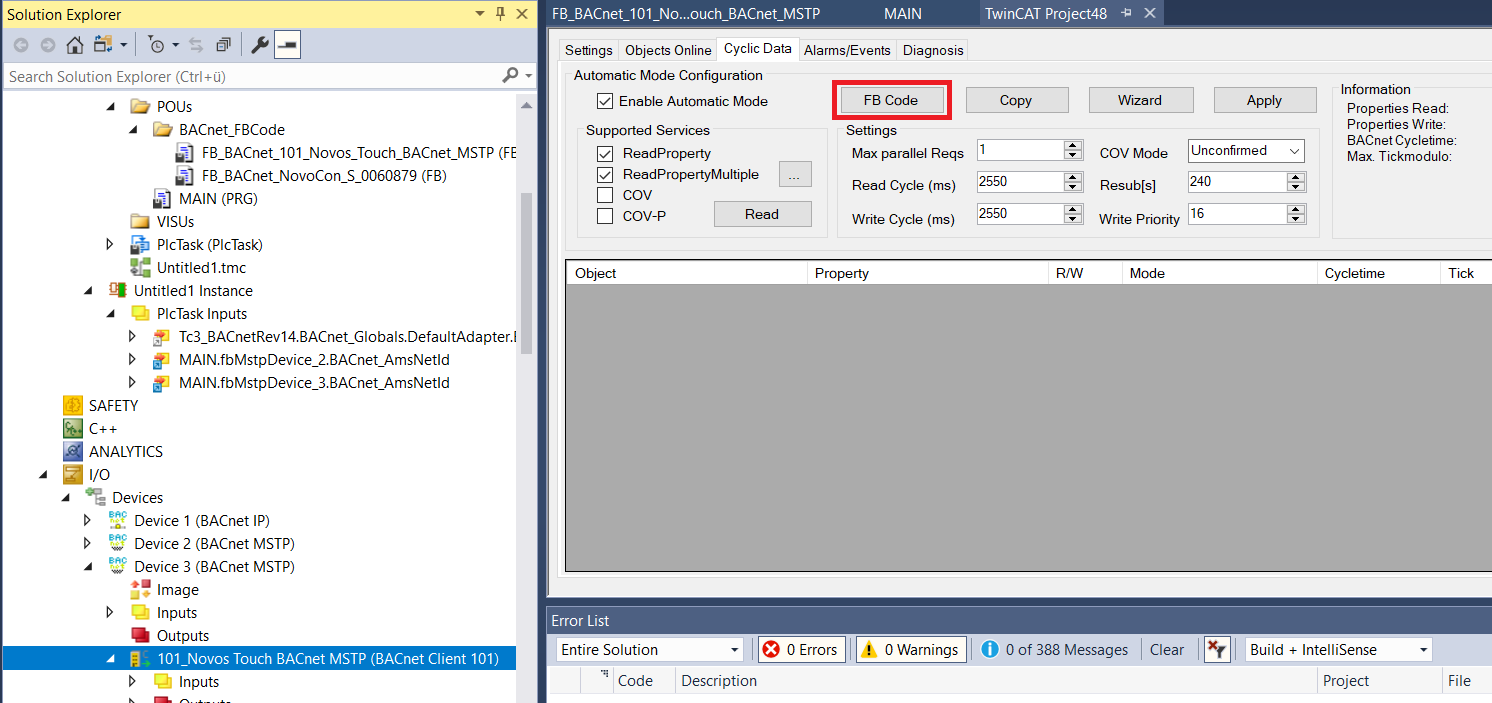Expand Device 1 (BACnet IP) node
The height and width of the screenshot is (703, 1492).
[88, 520]
